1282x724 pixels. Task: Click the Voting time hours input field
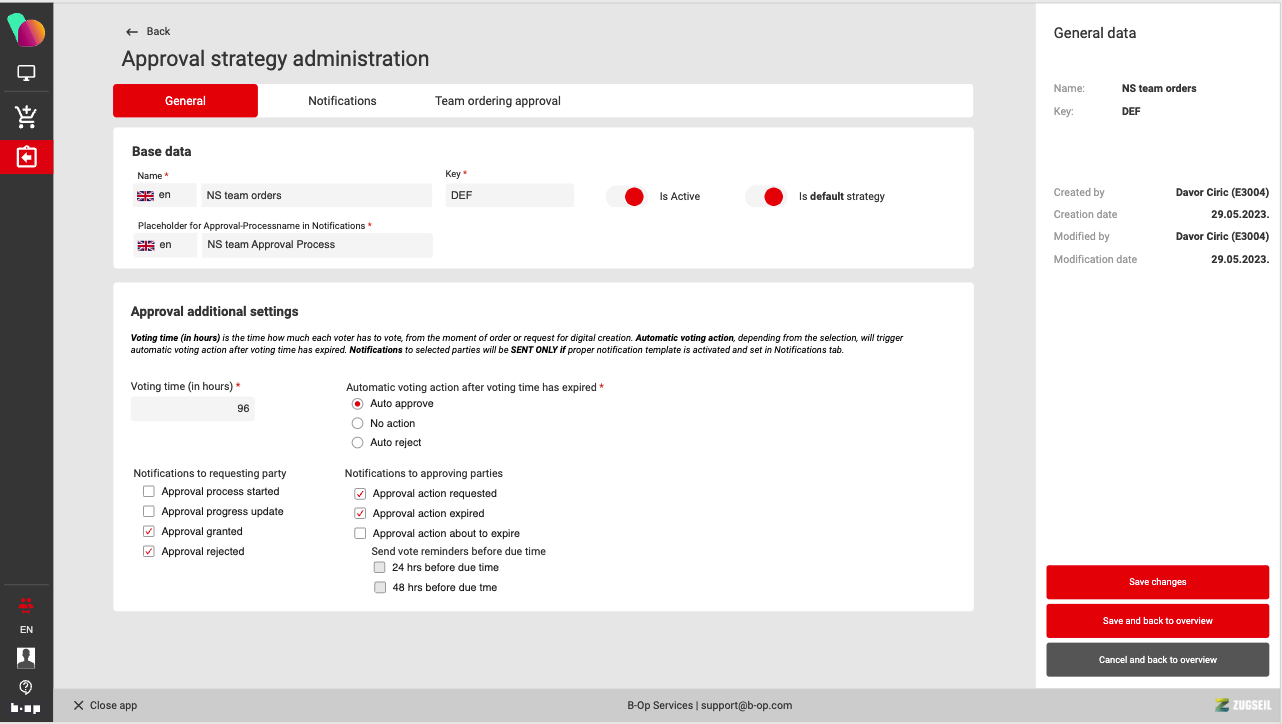pos(193,409)
